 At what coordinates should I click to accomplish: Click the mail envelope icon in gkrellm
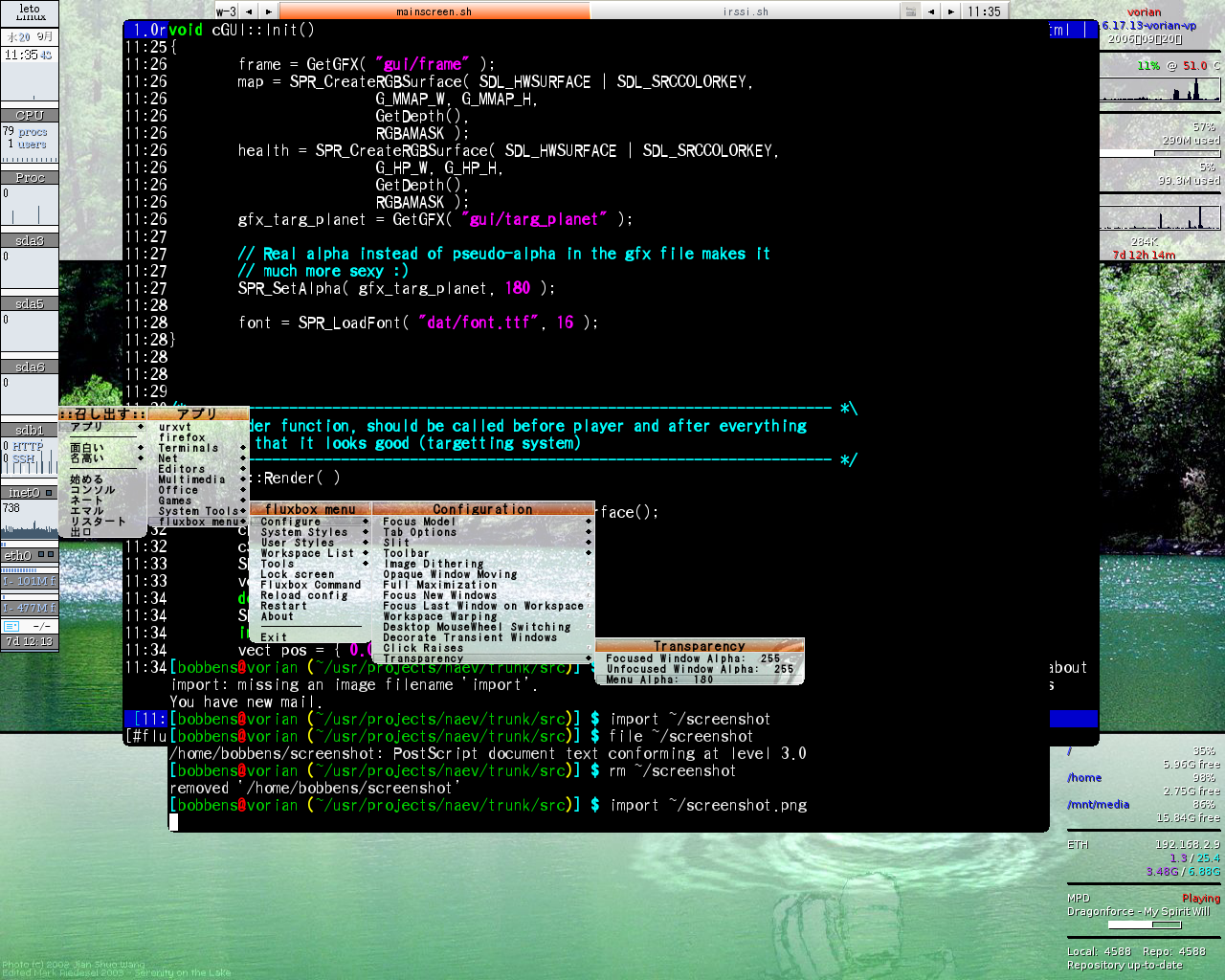click(x=11, y=626)
